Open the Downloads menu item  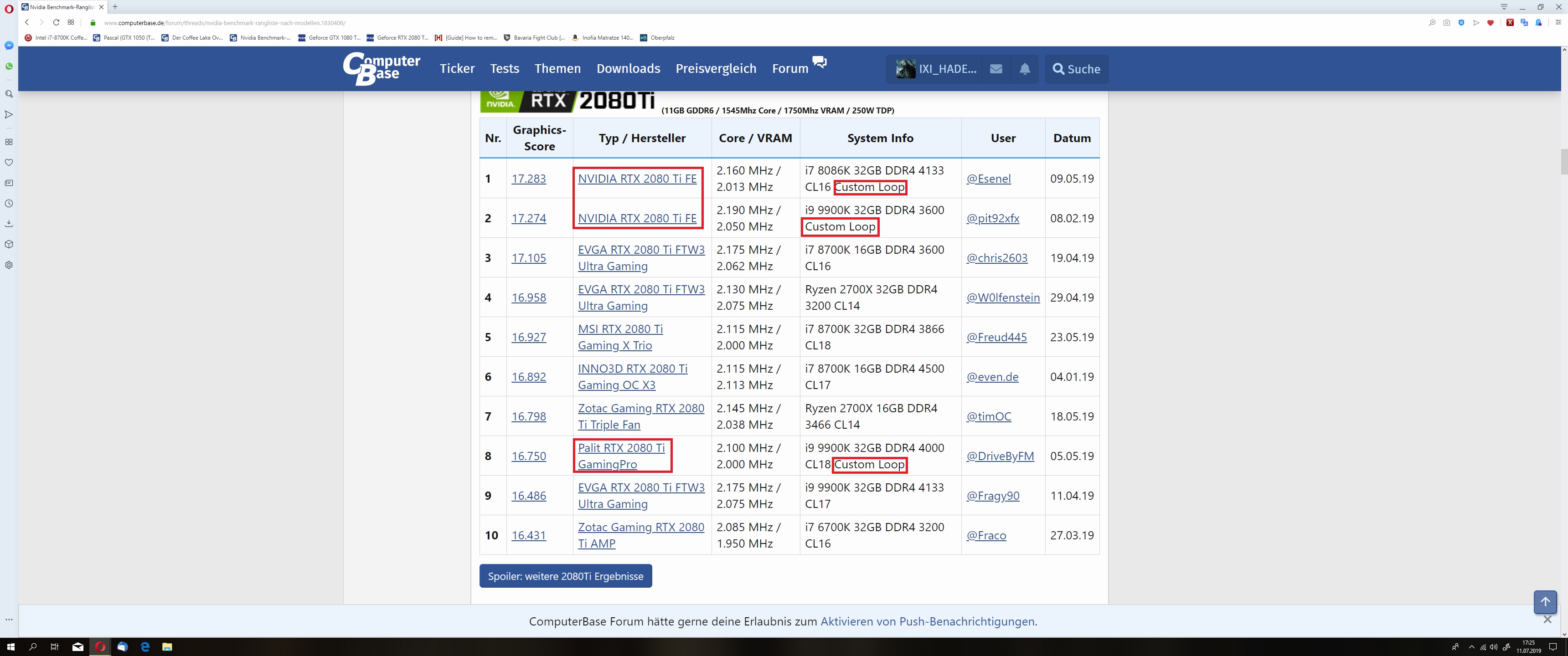click(628, 69)
